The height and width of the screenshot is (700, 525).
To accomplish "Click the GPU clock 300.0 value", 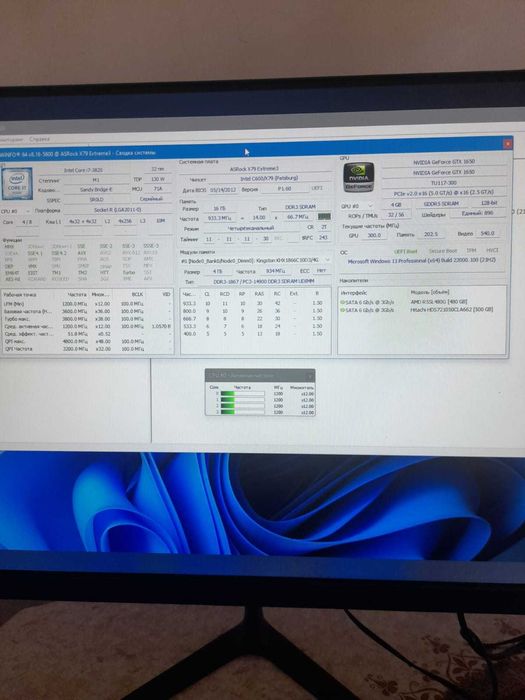I will click(x=374, y=235).
